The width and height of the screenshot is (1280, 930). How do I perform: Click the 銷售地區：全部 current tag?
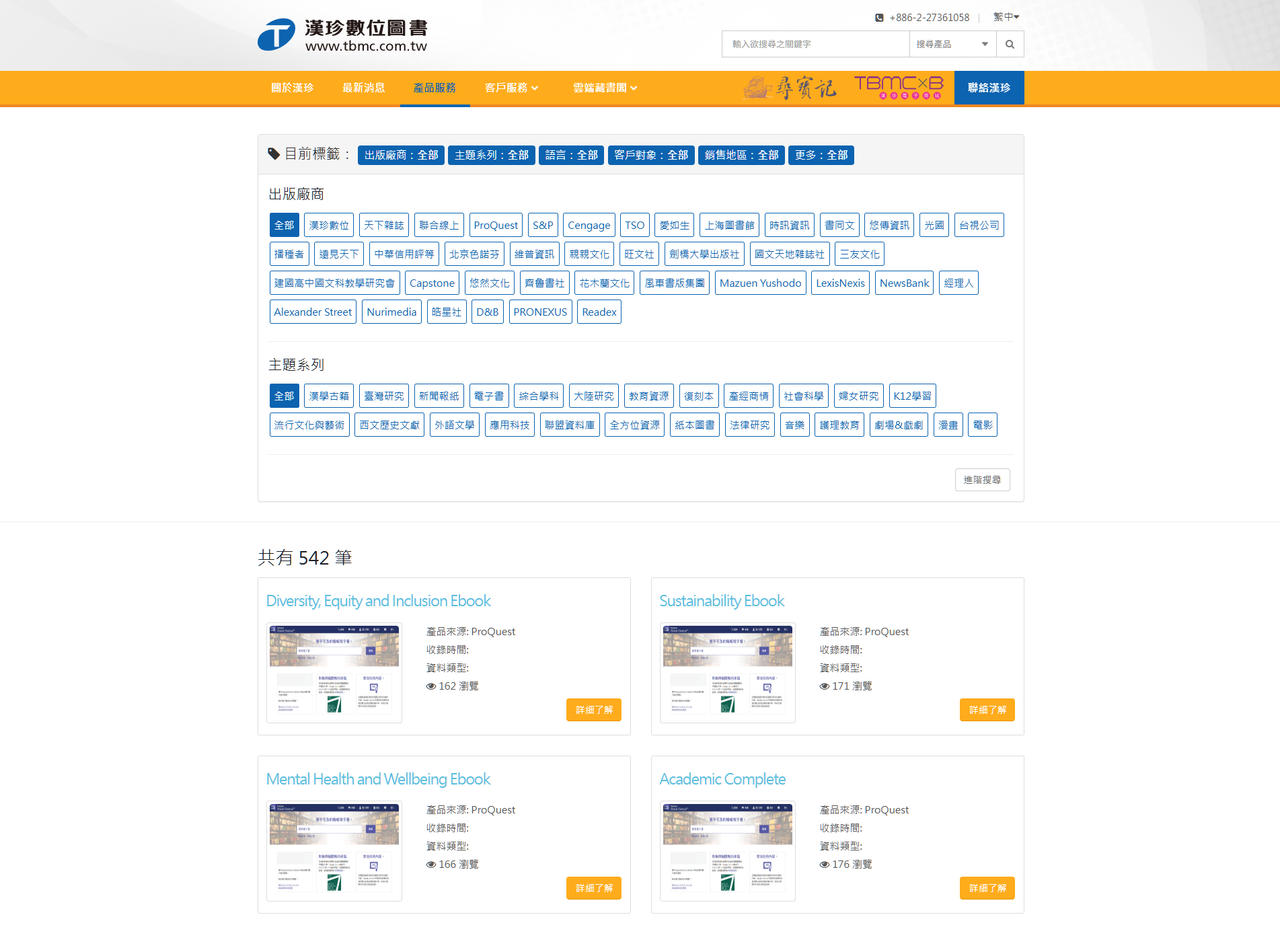741,155
